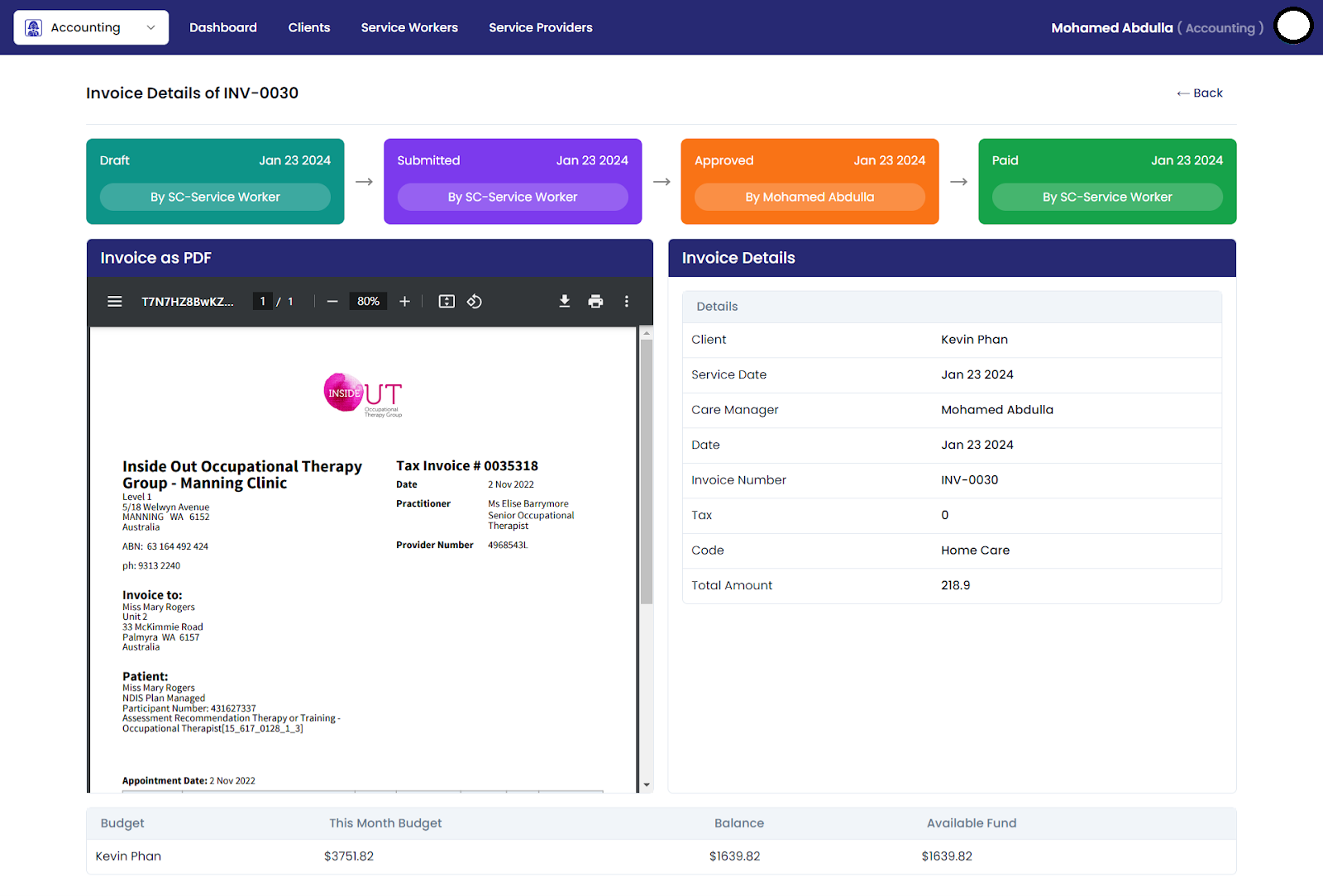Image resolution: width=1323 pixels, height=896 pixels.
Task: Rotate the PDF counterclockwise
Action: coord(475,302)
